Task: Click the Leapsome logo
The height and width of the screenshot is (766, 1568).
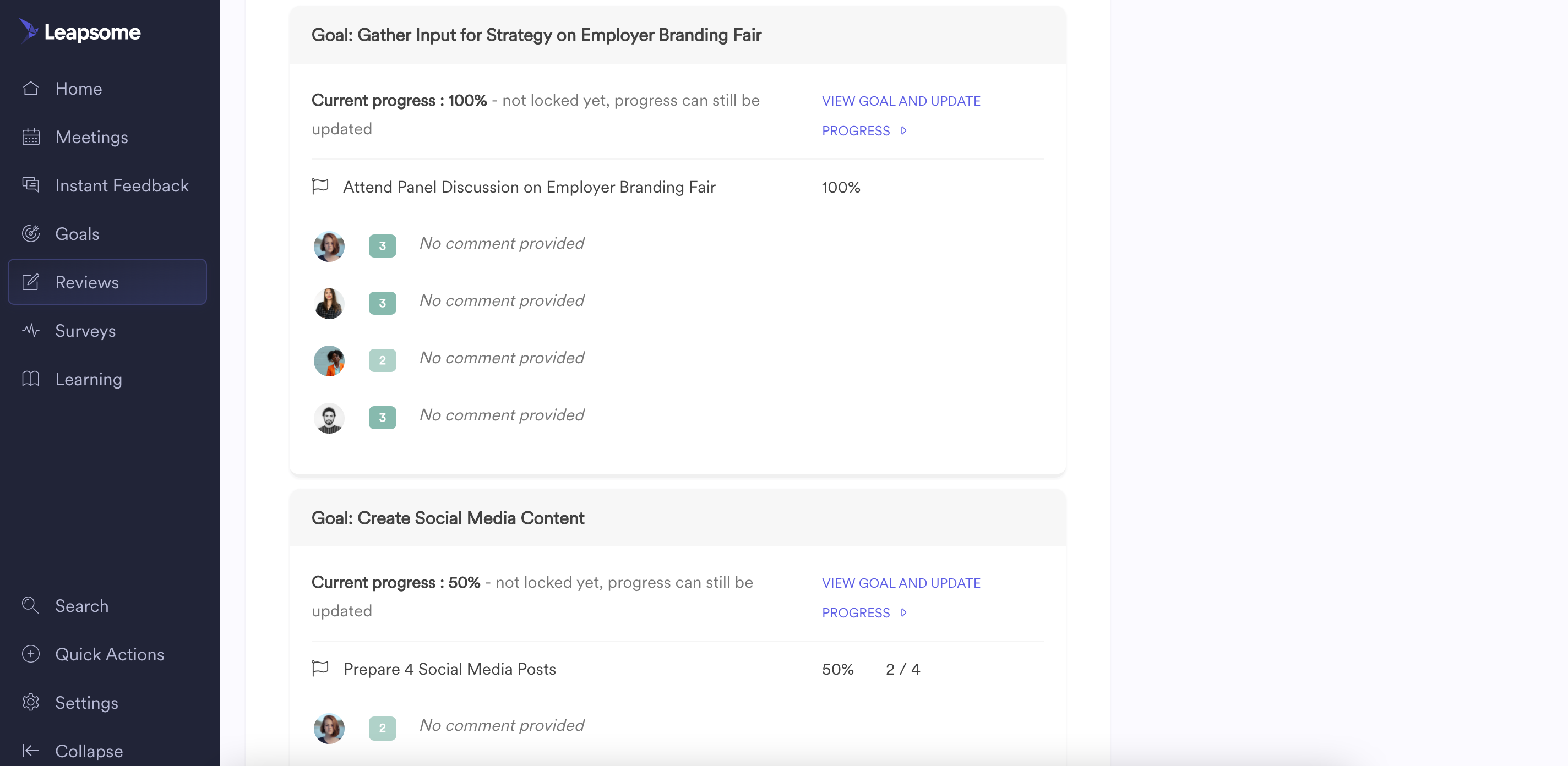Action: pos(80,31)
